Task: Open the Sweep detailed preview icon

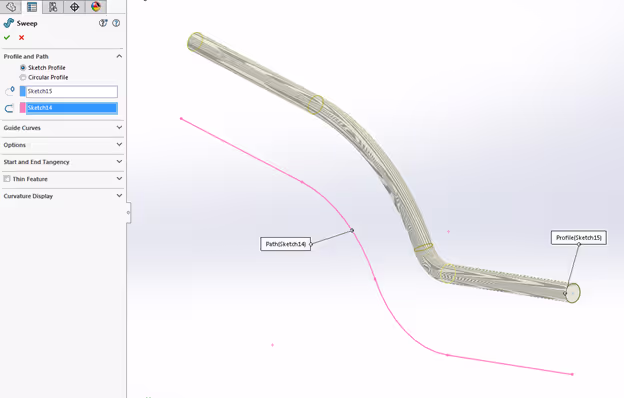Action: point(103,23)
